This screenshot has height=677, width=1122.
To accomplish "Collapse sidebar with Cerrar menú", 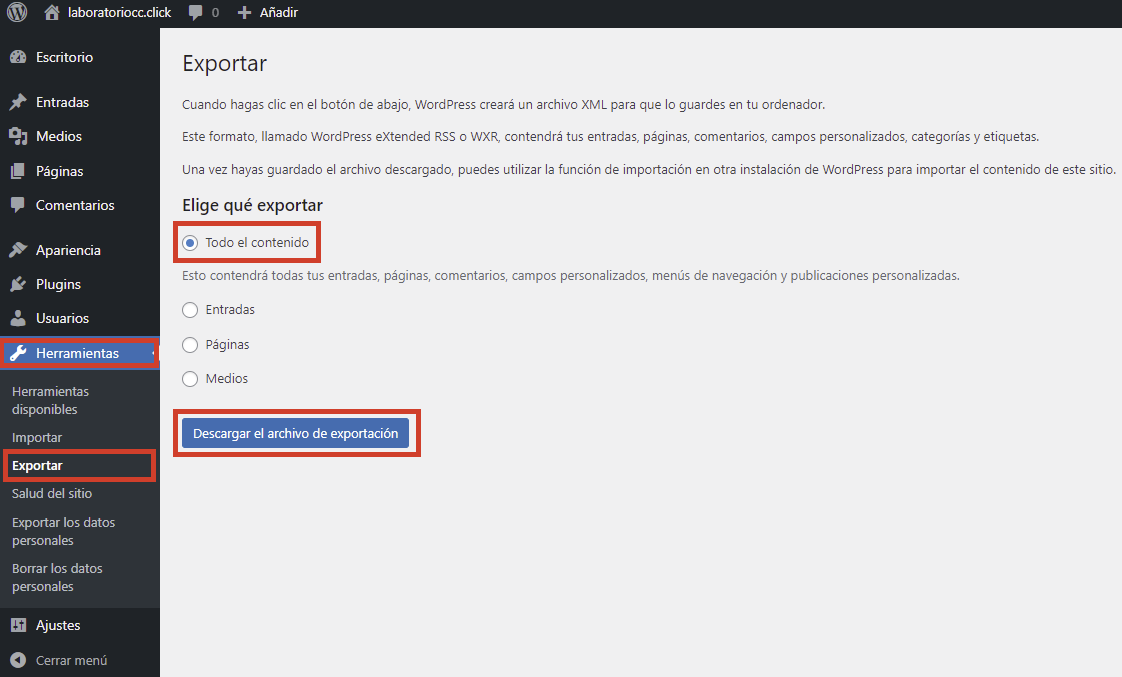I will pos(72,660).
